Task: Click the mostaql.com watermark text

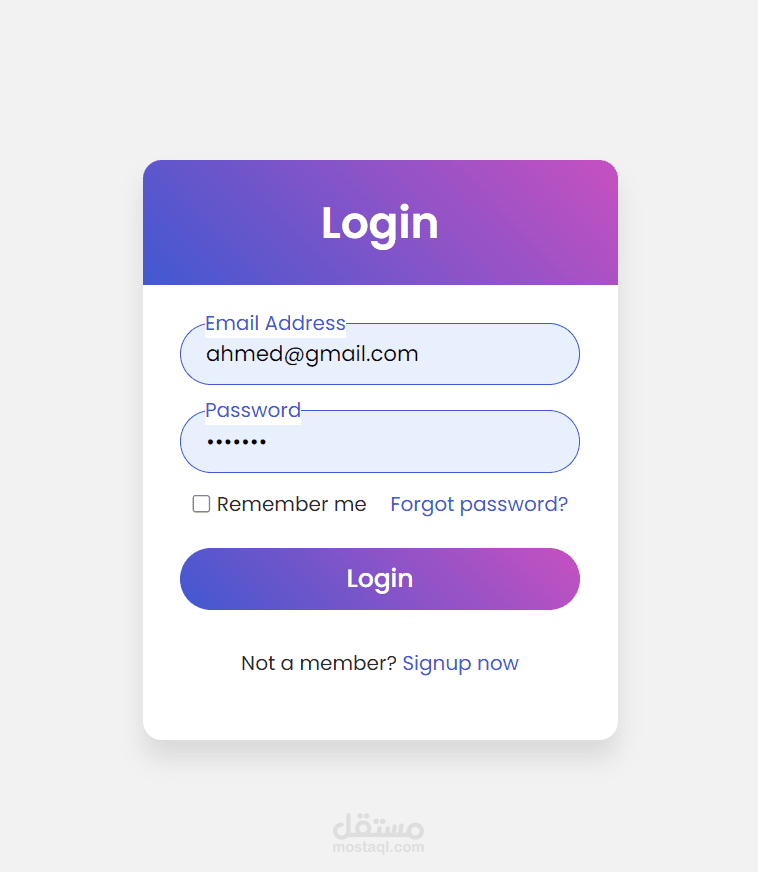Action: 378,848
